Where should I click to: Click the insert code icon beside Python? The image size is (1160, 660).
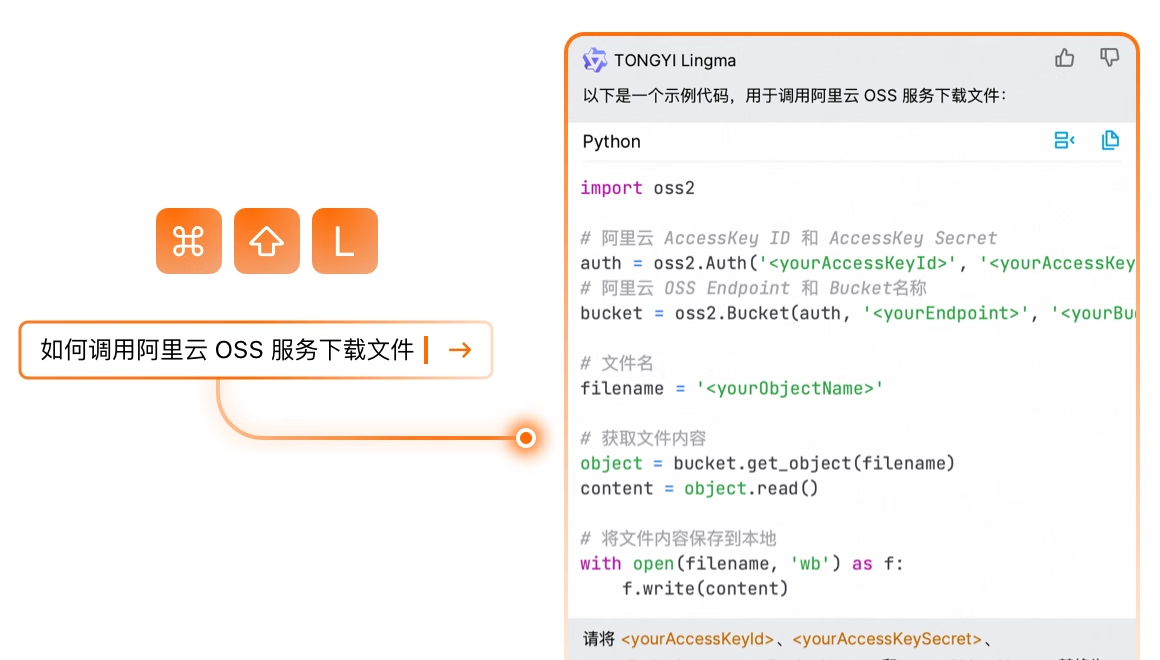click(1065, 141)
